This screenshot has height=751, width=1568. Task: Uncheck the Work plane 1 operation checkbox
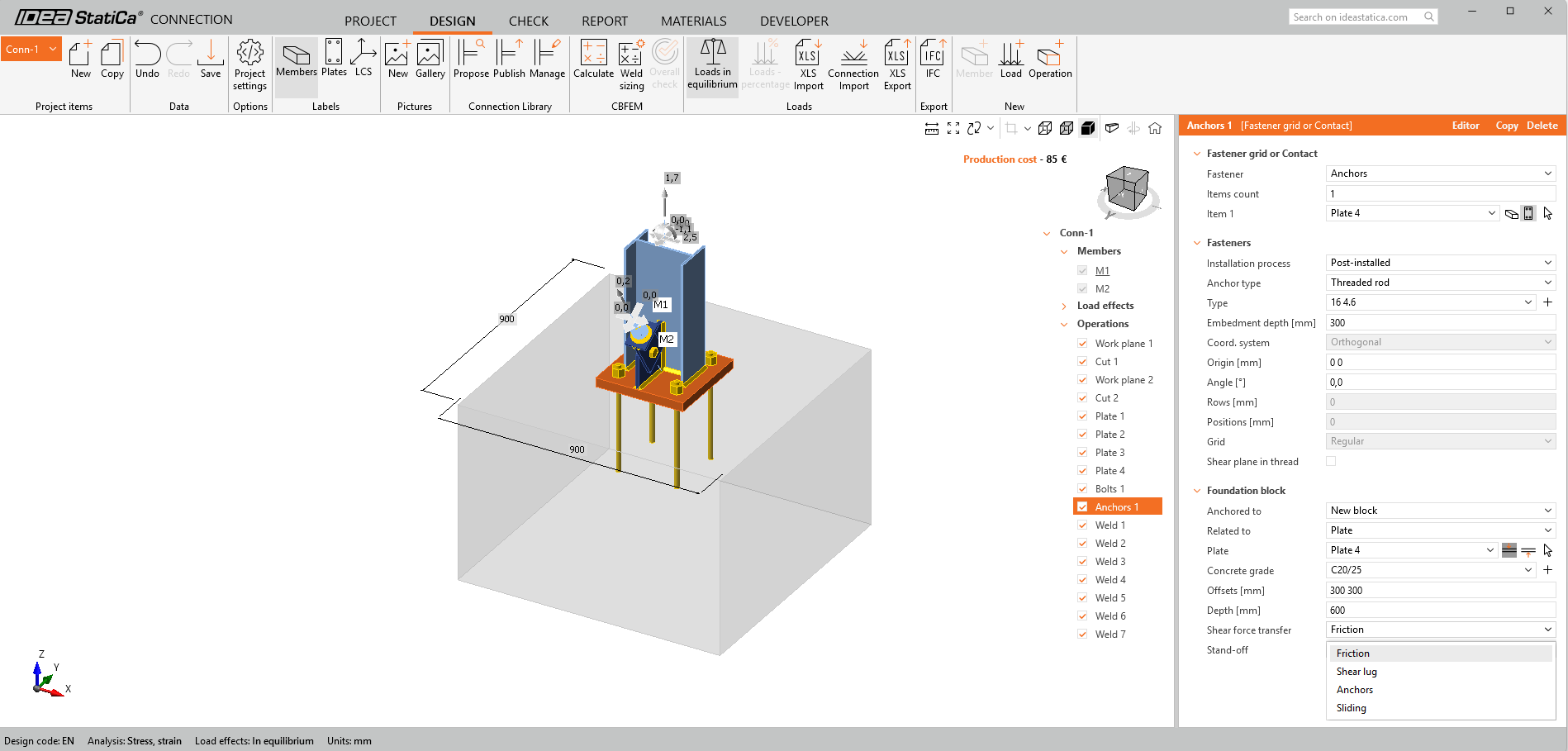[x=1082, y=344]
